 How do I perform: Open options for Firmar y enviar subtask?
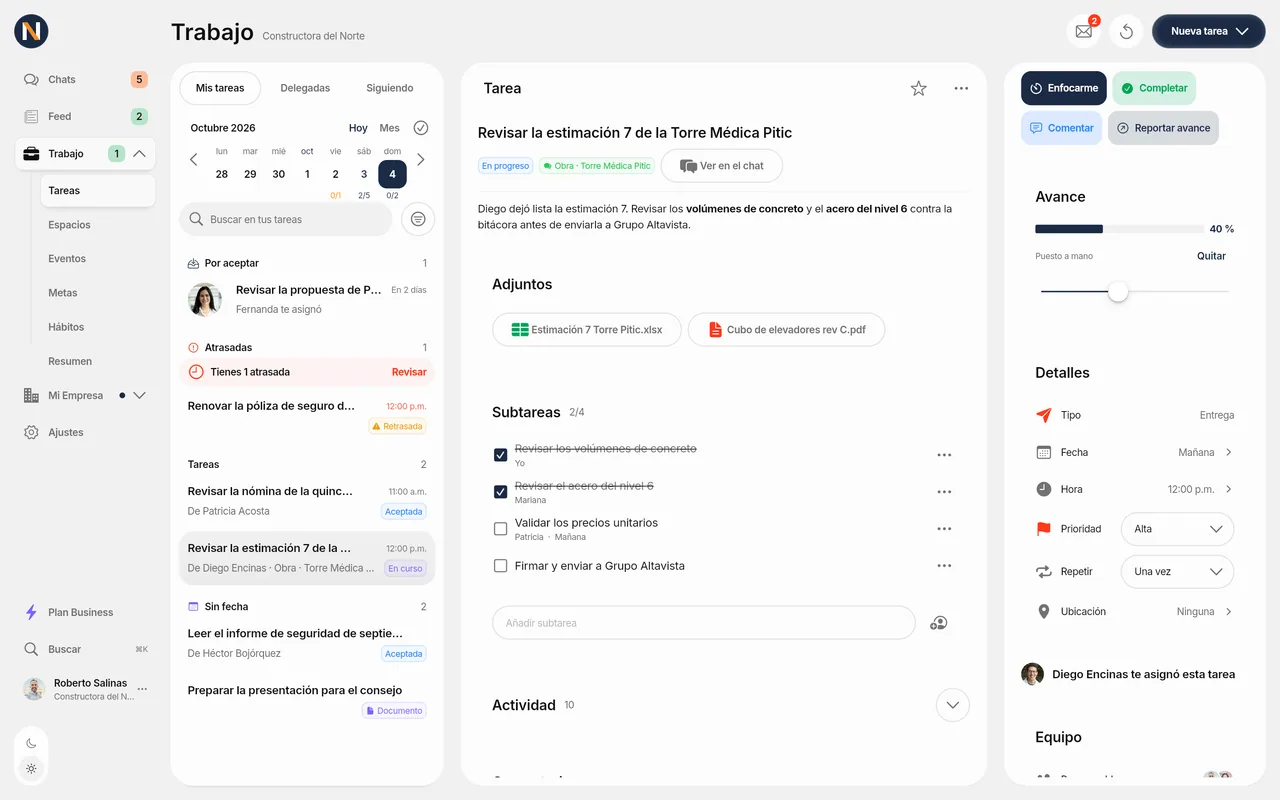coord(944,566)
